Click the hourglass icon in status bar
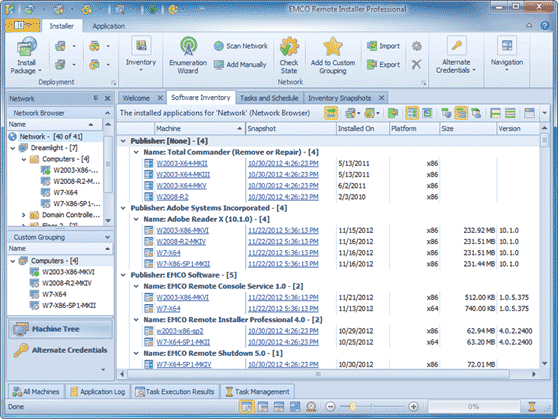 [532, 406]
